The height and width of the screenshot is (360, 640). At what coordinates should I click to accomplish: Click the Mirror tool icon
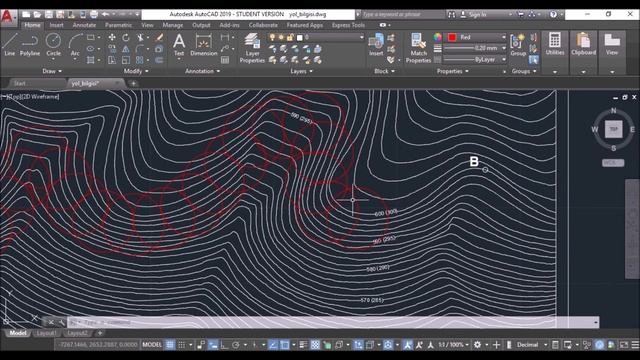pyautogui.click(x=126, y=49)
